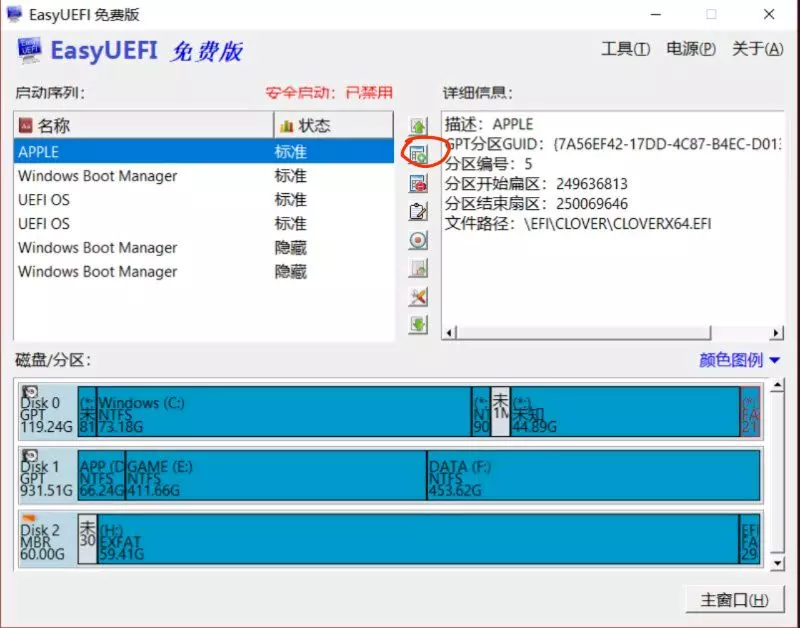
Task: Click the EasyUEFI monitor logo beside the title
Action: click(x=29, y=51)
